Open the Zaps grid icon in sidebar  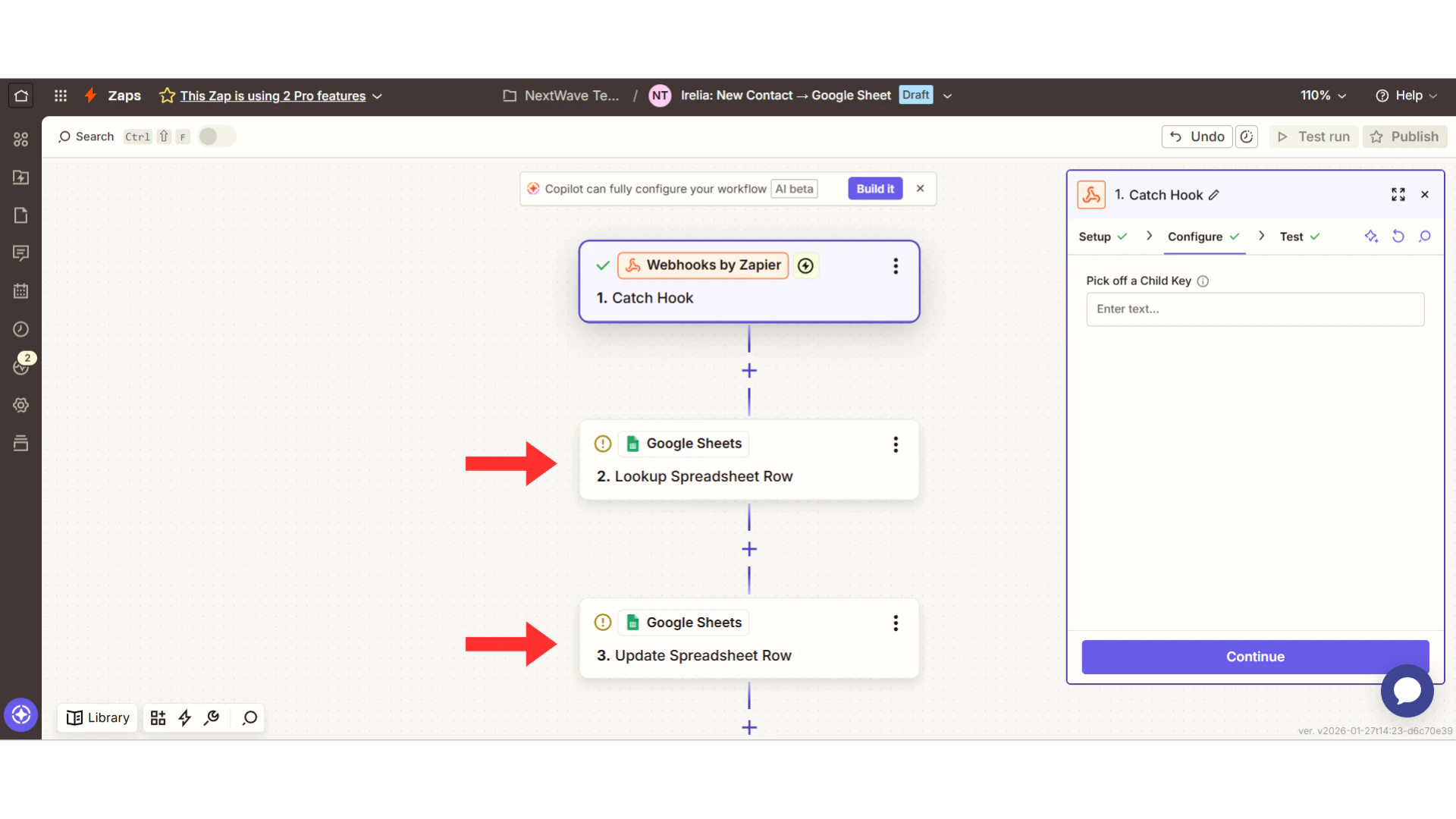(x=20, y=140)
